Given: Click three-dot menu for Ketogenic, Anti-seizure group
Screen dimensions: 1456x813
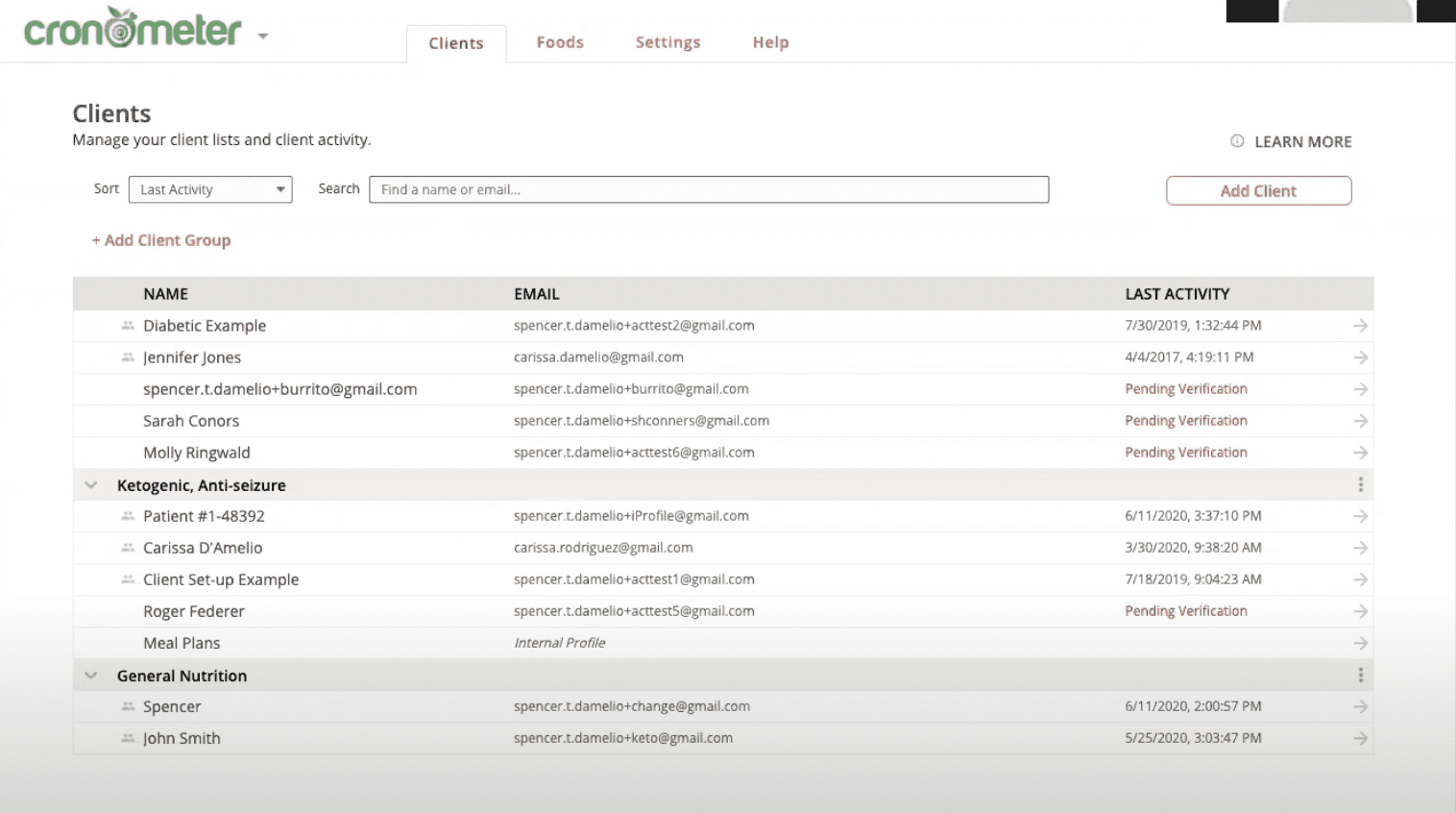Looking at the screenshot, I should pyautogui.click(x=1360, y=485).
